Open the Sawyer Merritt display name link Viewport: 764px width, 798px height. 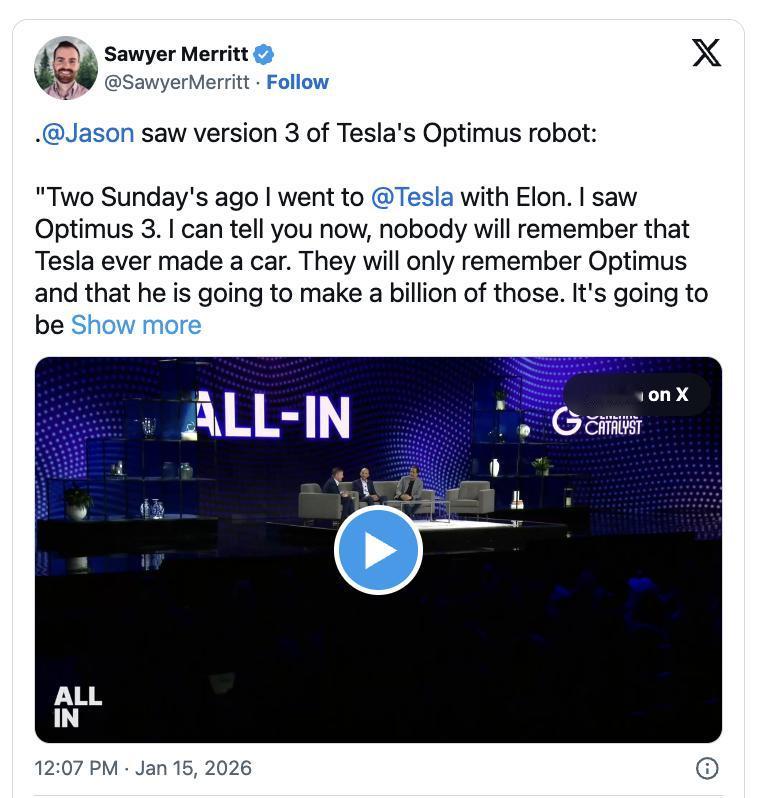(175, 54)
